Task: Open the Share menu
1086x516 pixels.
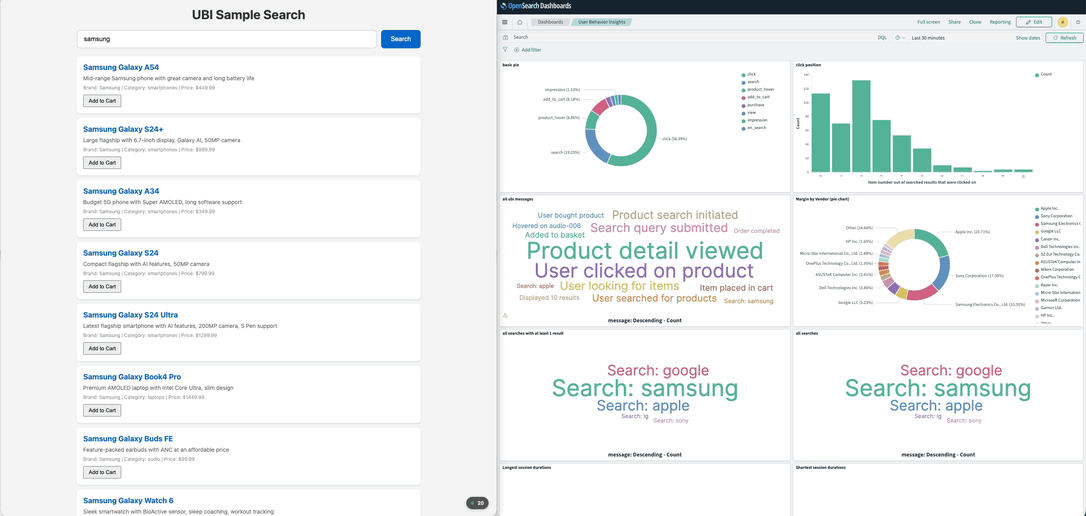Action: click(954, 22)
